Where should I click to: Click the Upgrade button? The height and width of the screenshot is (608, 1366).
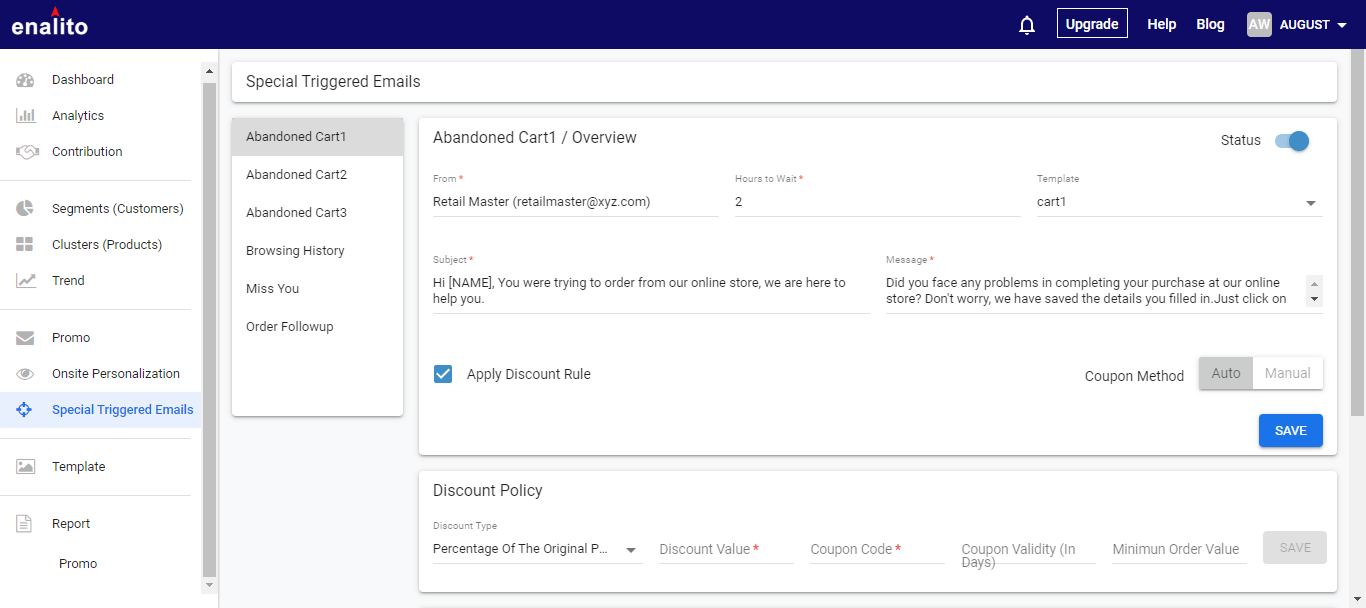tap(1092, 24)
